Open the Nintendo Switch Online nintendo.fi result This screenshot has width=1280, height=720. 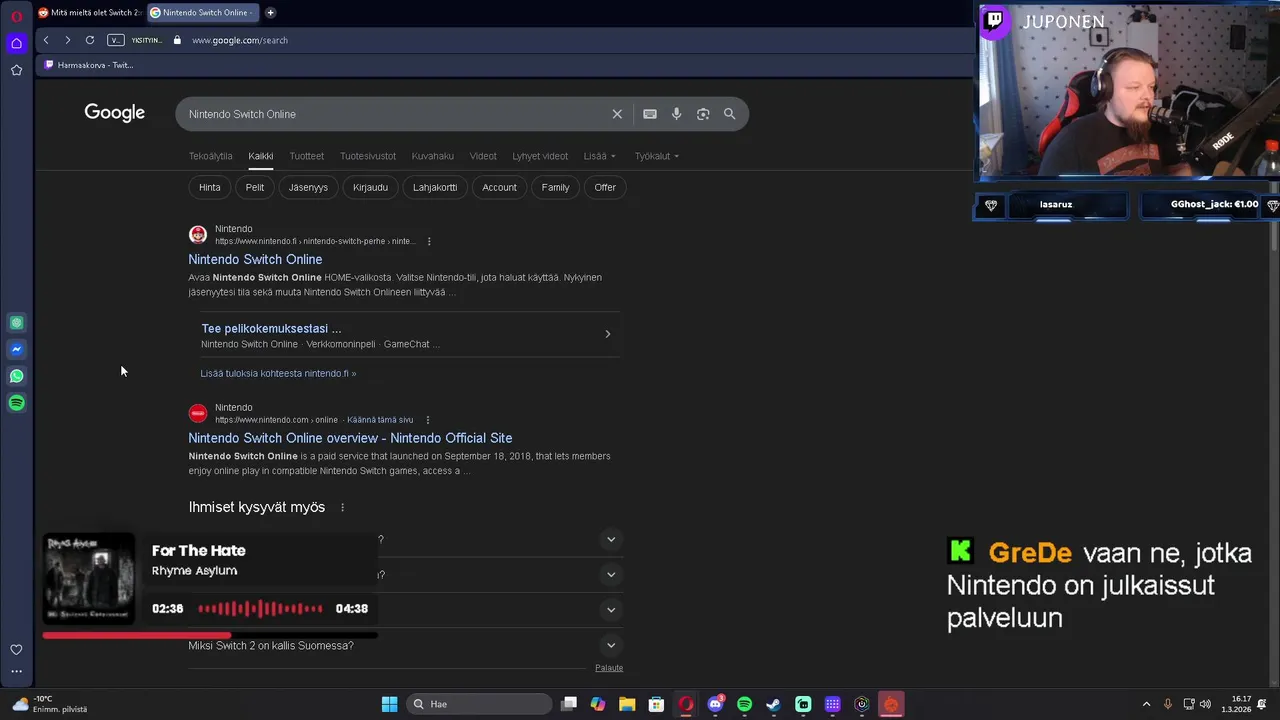coord(255,259)
